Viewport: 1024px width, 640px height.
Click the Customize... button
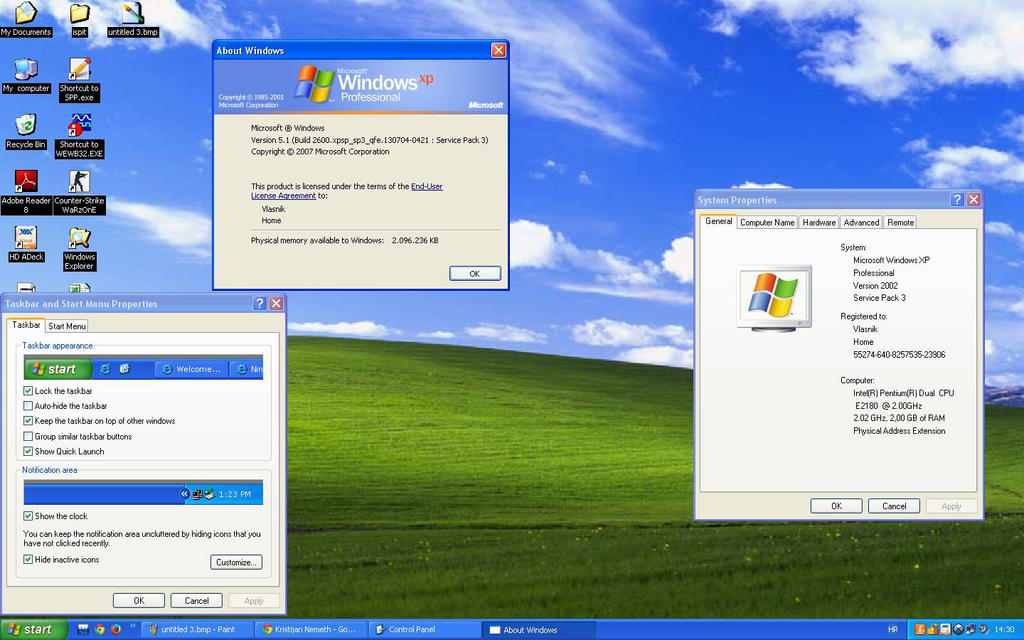pyautogui.click(x=236, y=562)
